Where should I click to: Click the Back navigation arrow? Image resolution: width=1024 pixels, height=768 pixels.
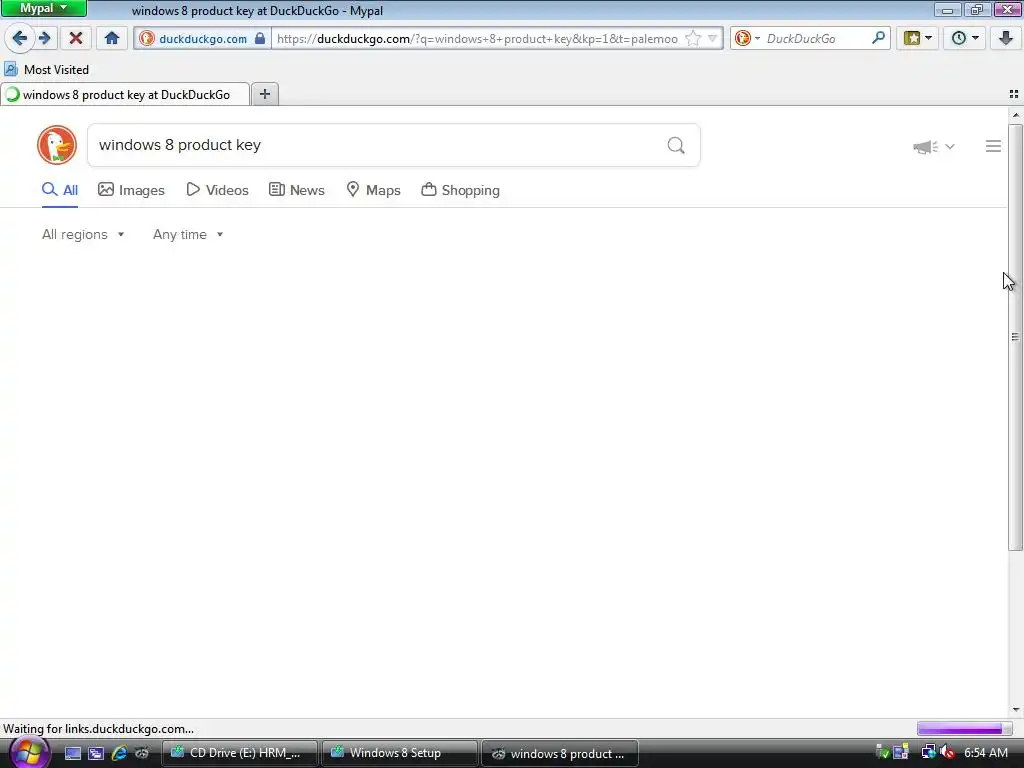(19, 38)
